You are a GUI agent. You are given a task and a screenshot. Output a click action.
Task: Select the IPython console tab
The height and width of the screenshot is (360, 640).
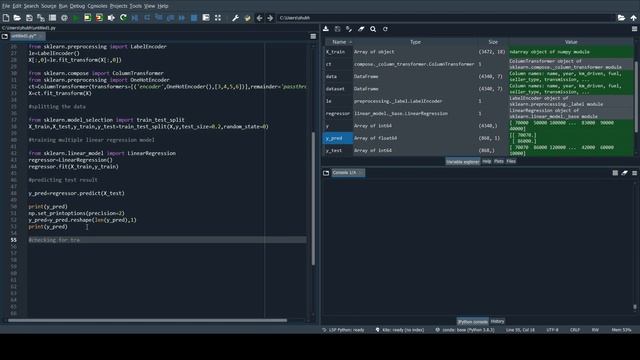point(472,322)
